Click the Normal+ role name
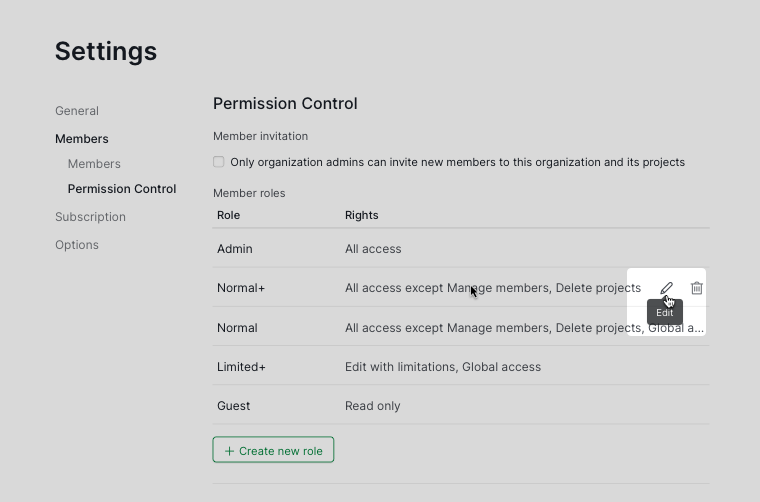The height and width of the screenshot is (502, 760). (x=241, y=288)
